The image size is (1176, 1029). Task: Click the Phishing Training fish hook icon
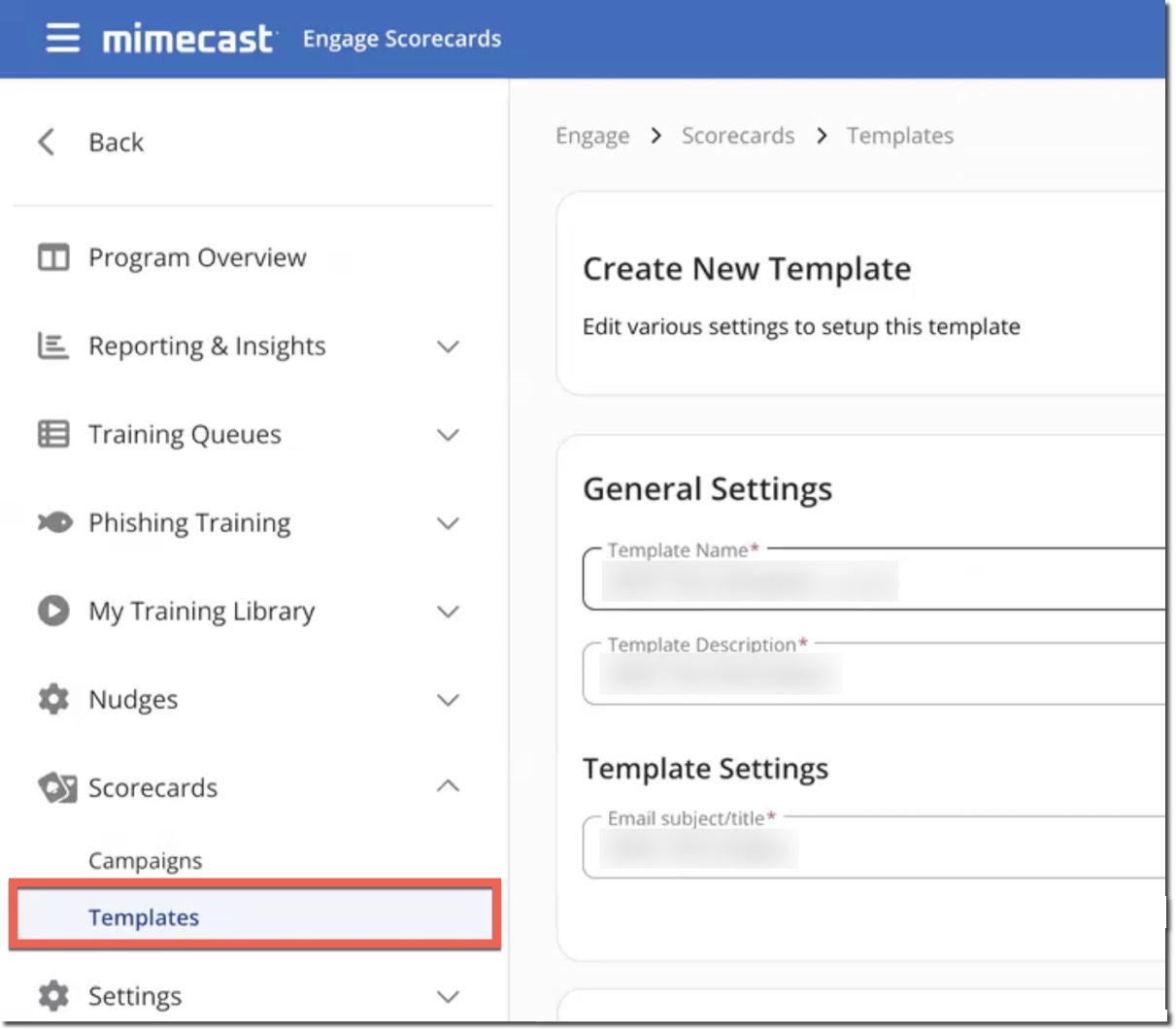[x=54, y=522]
